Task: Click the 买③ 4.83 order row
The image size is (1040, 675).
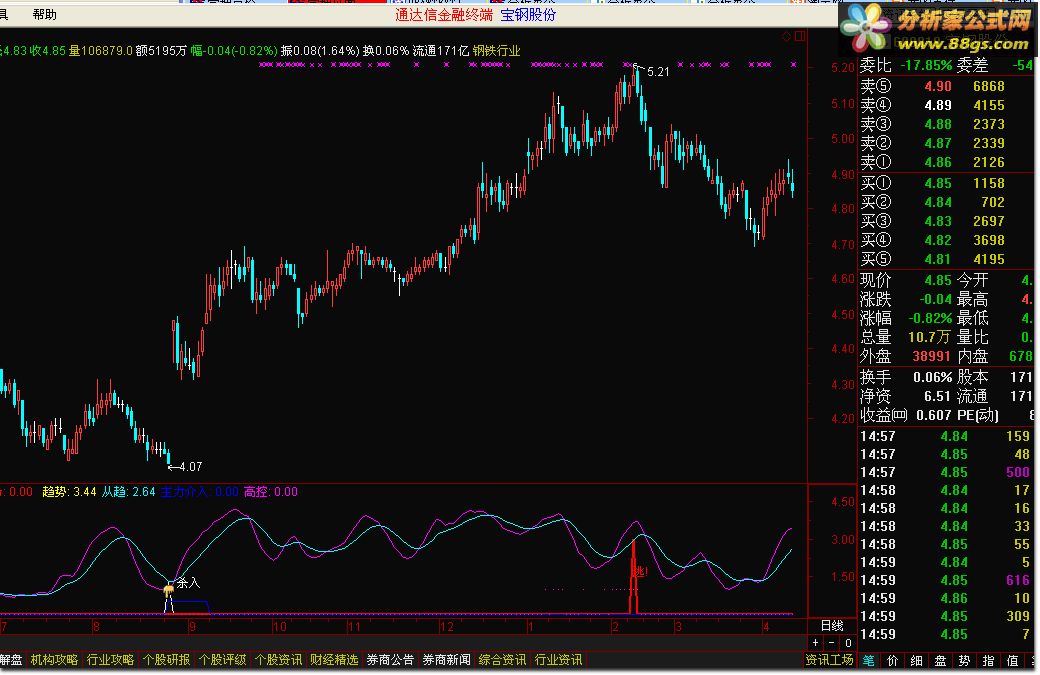Action: pyautogui.click(x=946, y=221)
